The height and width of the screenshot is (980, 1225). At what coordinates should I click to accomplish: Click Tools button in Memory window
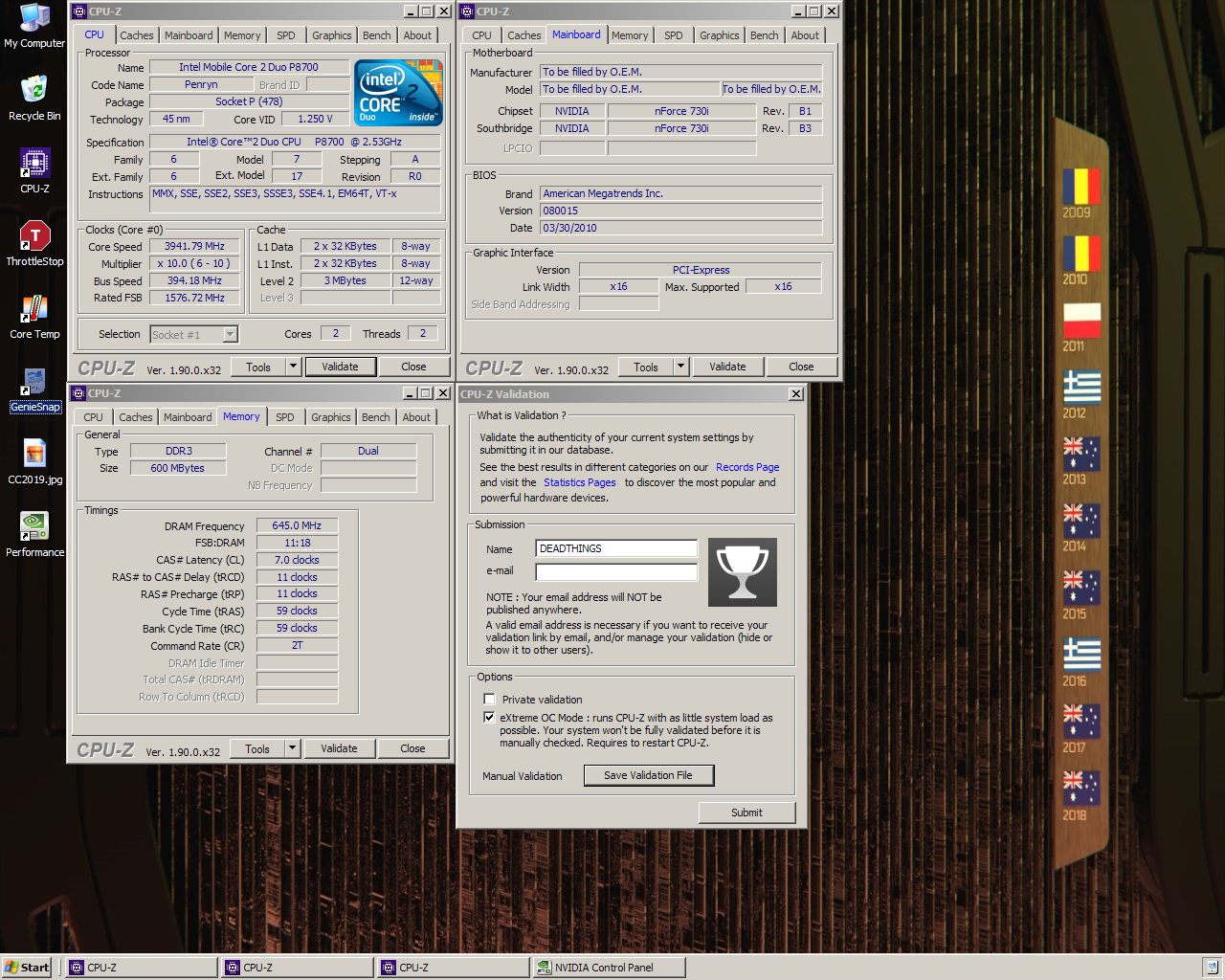point(257,748)
